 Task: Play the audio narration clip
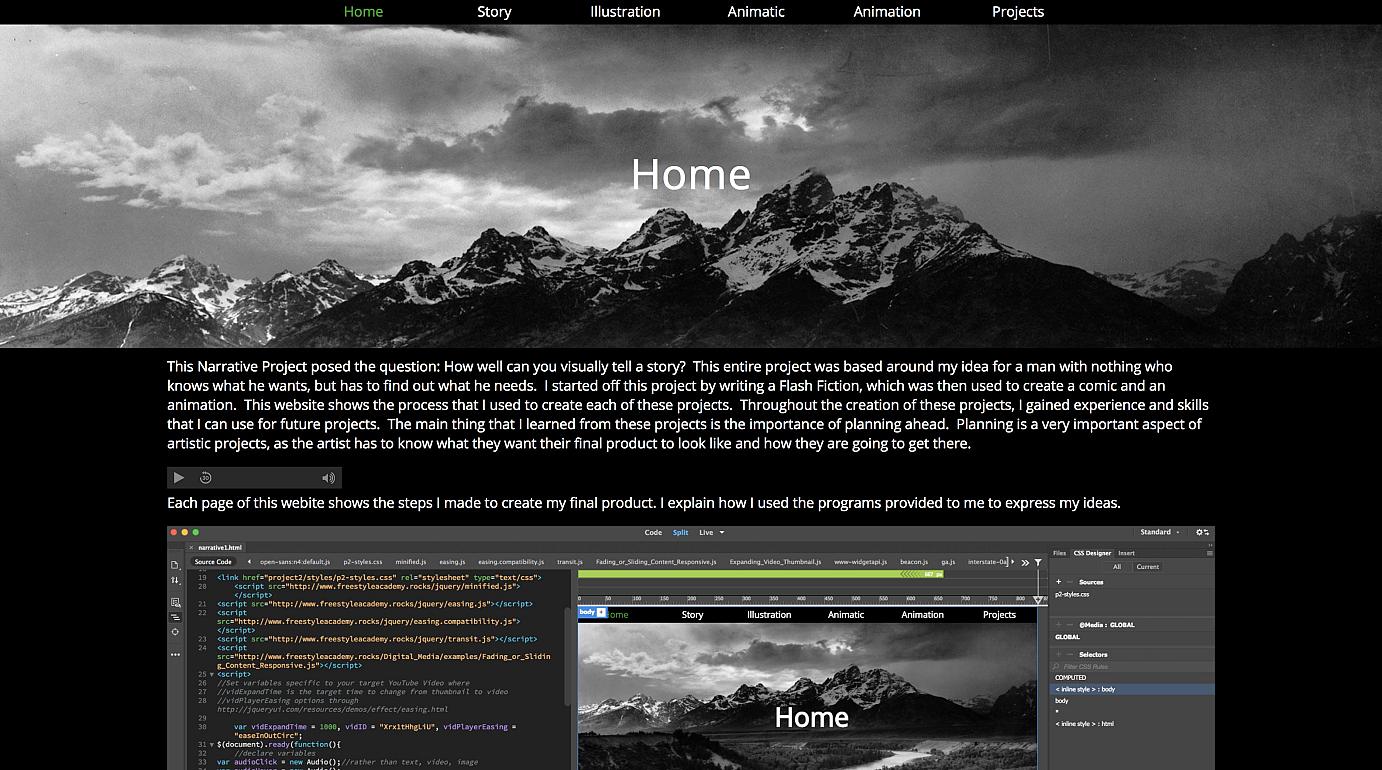179,478
